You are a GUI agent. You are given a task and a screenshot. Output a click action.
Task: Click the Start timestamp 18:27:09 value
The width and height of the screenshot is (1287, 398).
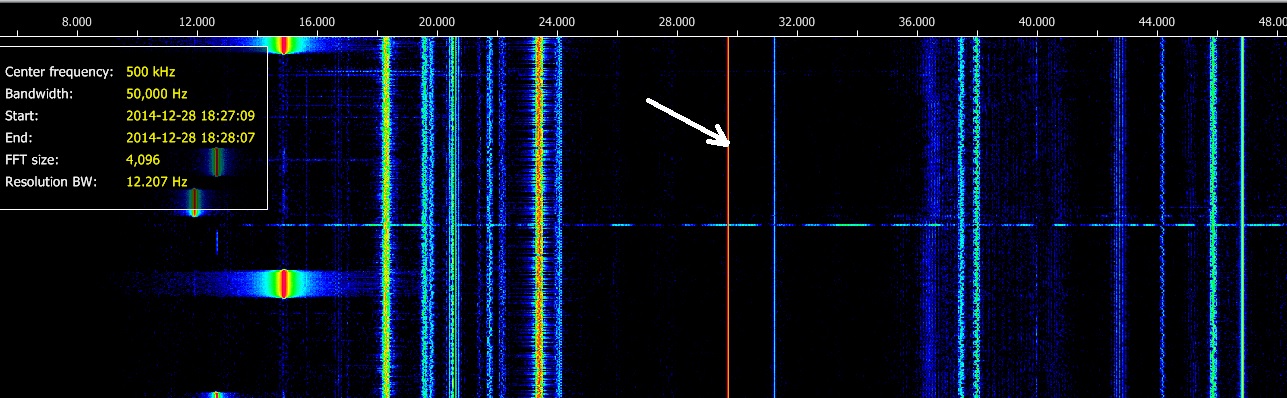(x=190, y=116)
